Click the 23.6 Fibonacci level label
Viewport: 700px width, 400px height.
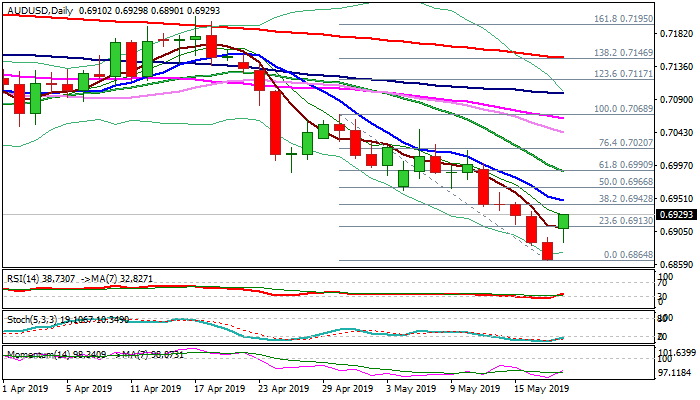(x=626, y=221)
